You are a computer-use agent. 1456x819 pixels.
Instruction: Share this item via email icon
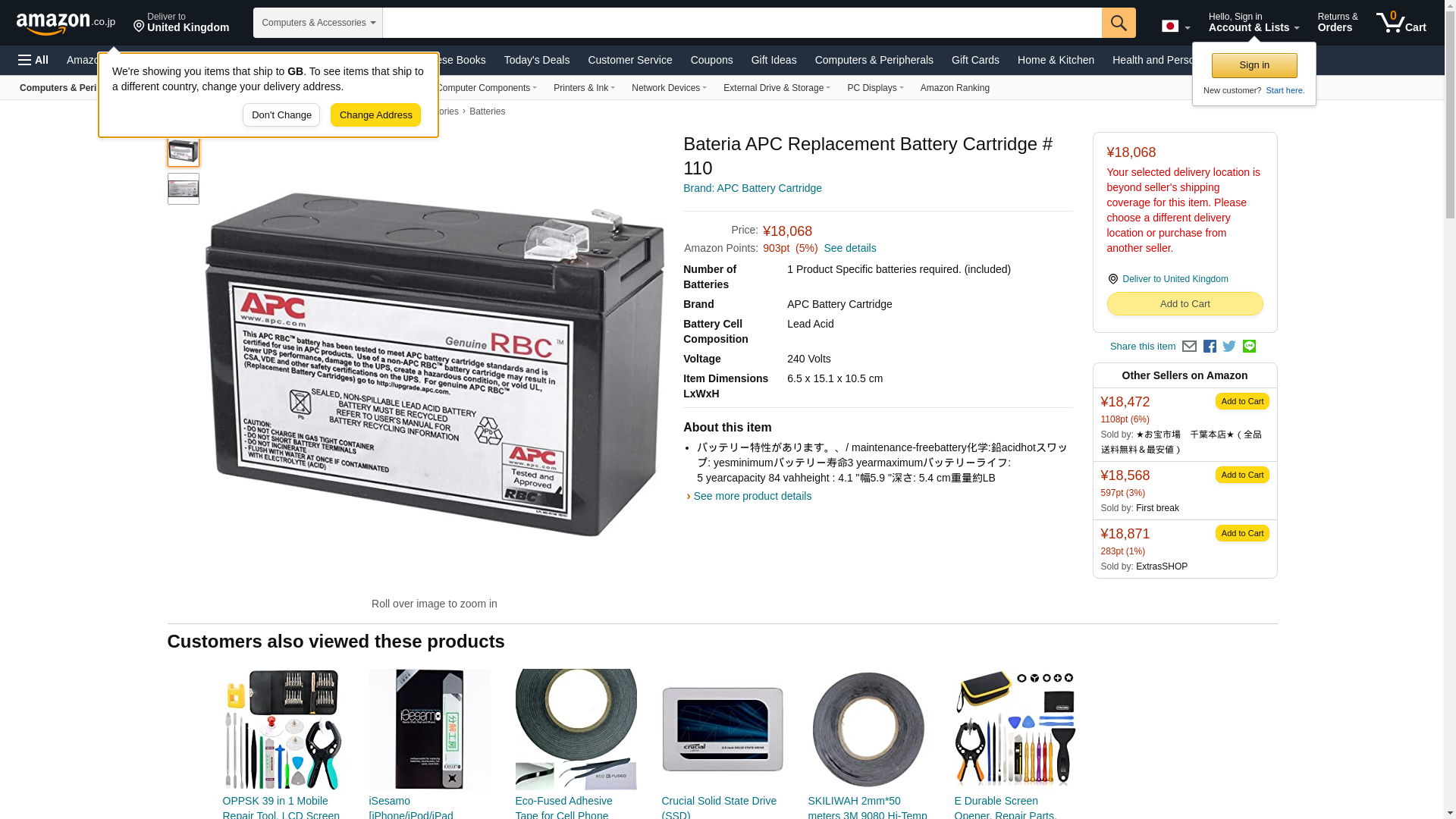(x=1189, y=347)
